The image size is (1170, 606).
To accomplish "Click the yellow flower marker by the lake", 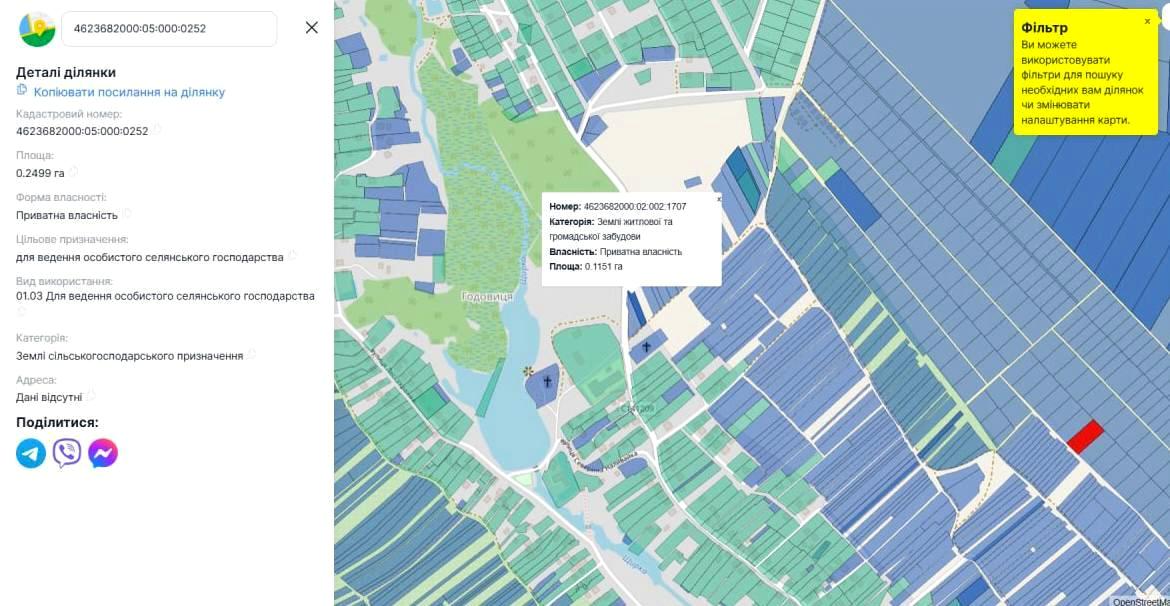I will click(x=528, y=372).
